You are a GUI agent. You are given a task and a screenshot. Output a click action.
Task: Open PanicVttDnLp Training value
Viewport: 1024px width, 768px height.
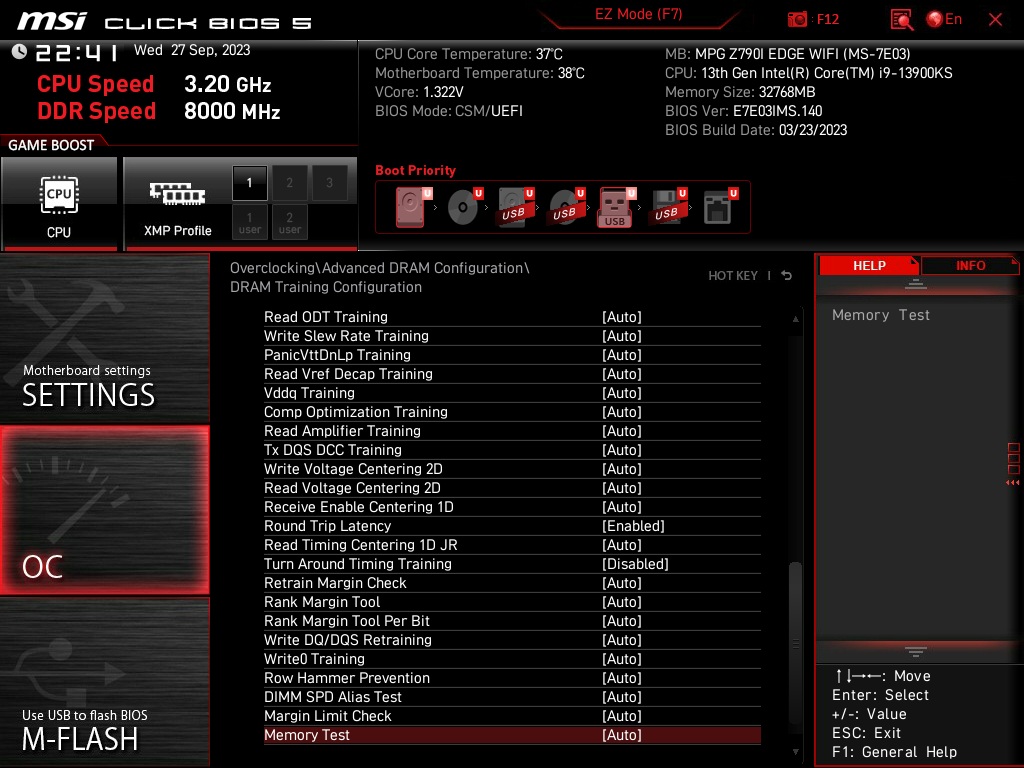[622, 355]
